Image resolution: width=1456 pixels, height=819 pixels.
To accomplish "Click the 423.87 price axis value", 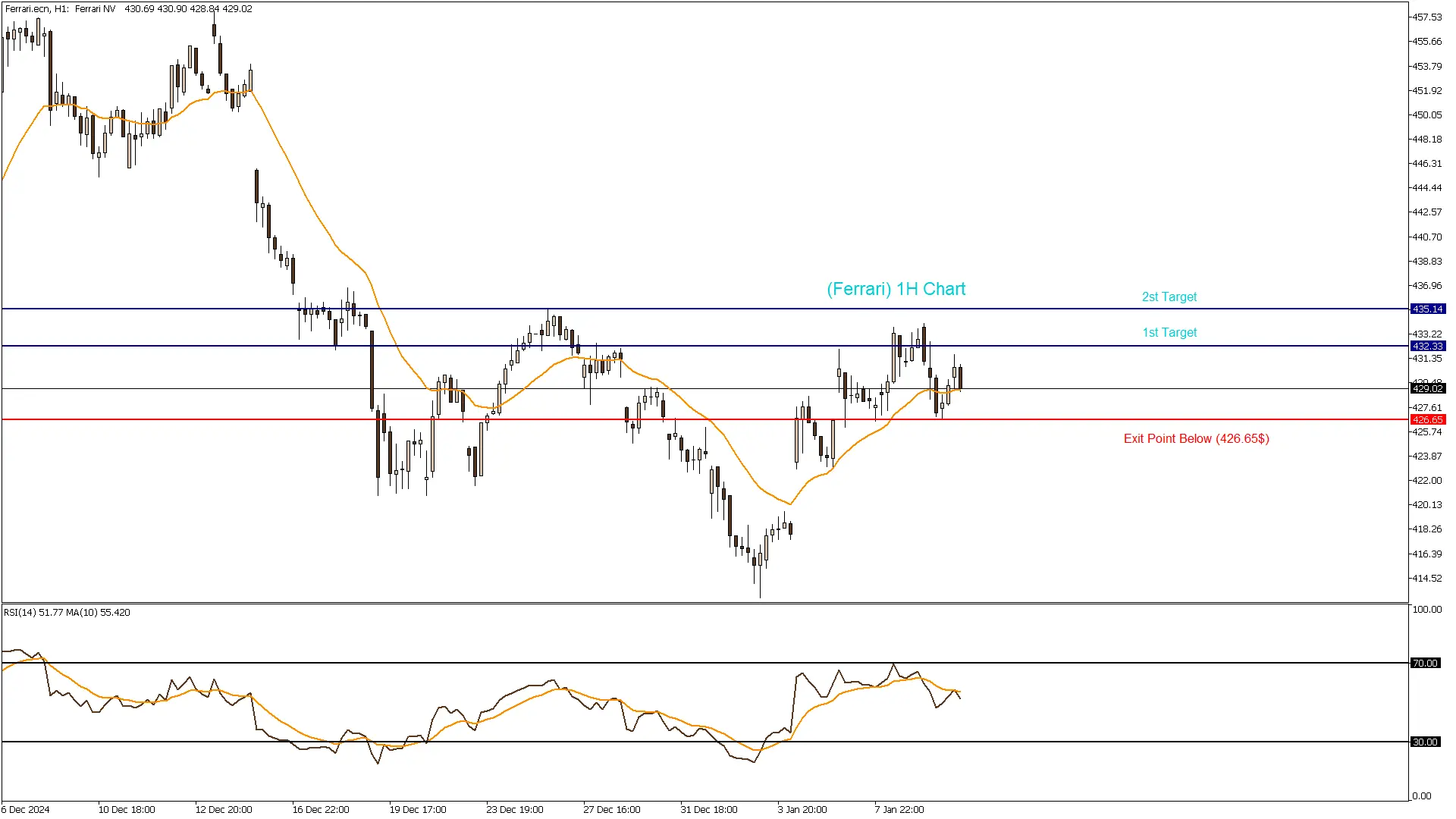I will (x=1426, y=457).
